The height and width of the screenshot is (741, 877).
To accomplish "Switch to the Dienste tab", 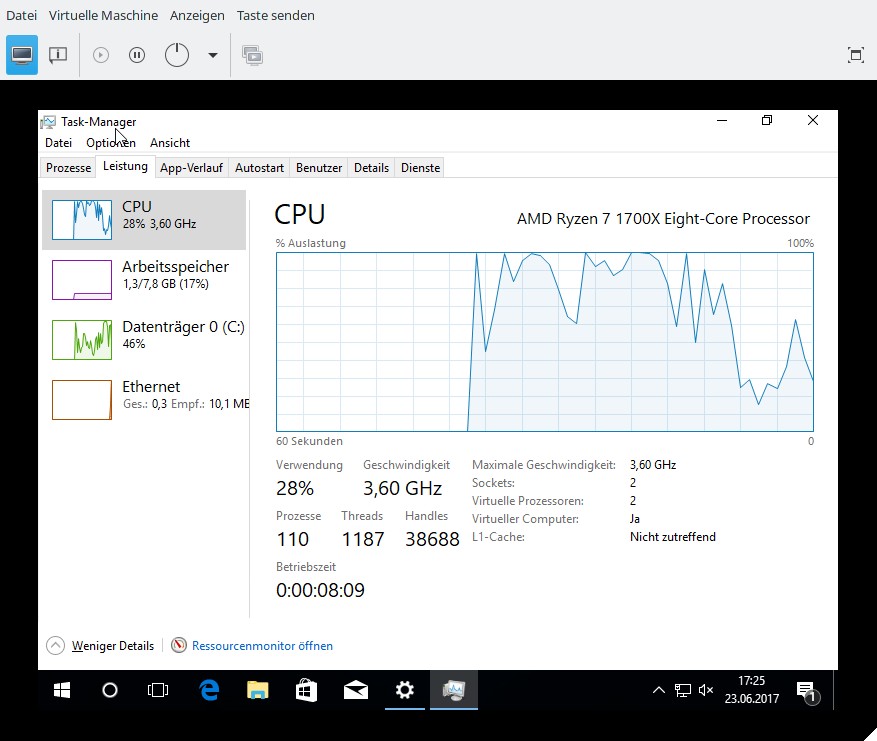I will [421, 168].
